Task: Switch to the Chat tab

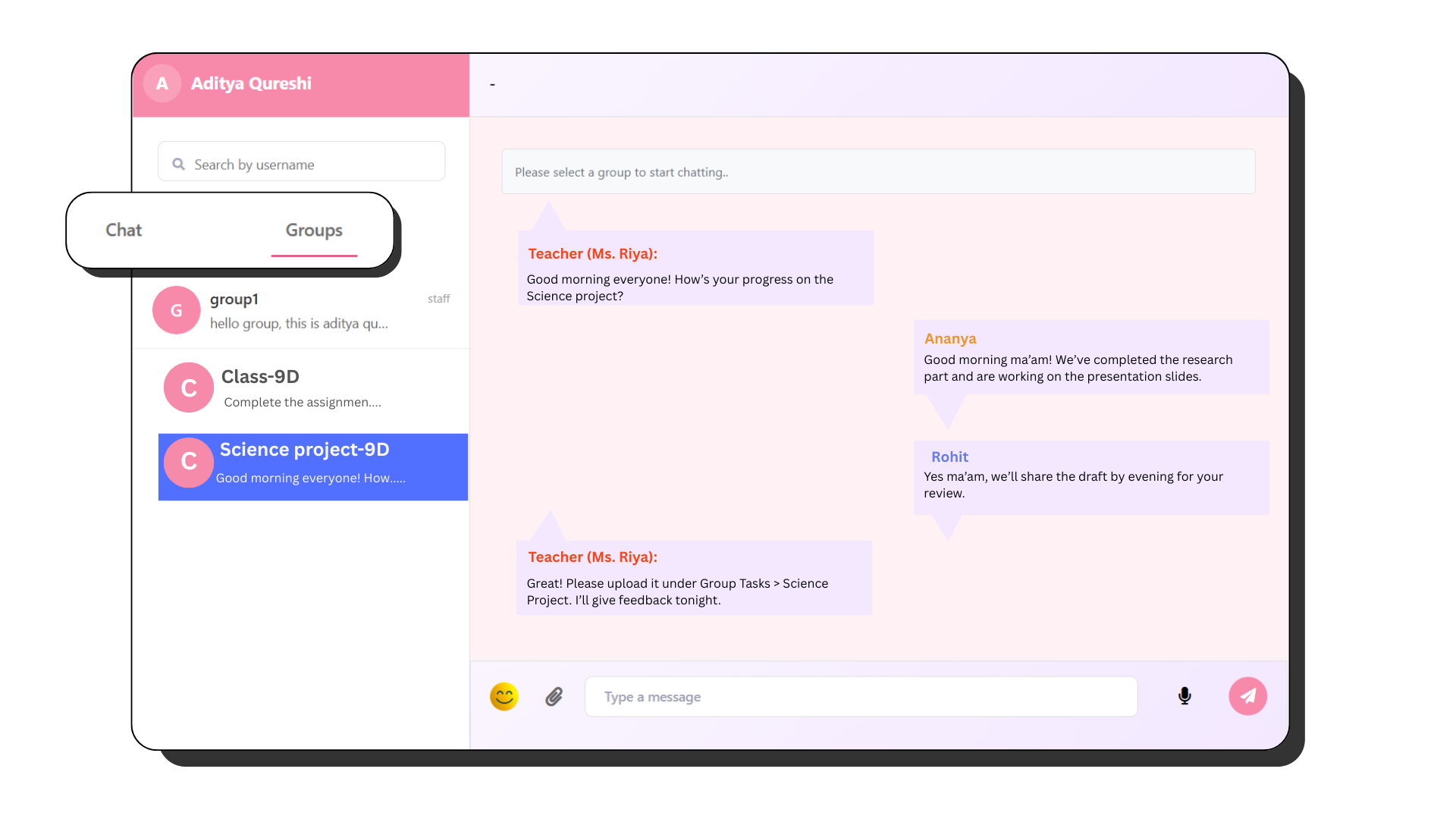Action: point(124,230)
